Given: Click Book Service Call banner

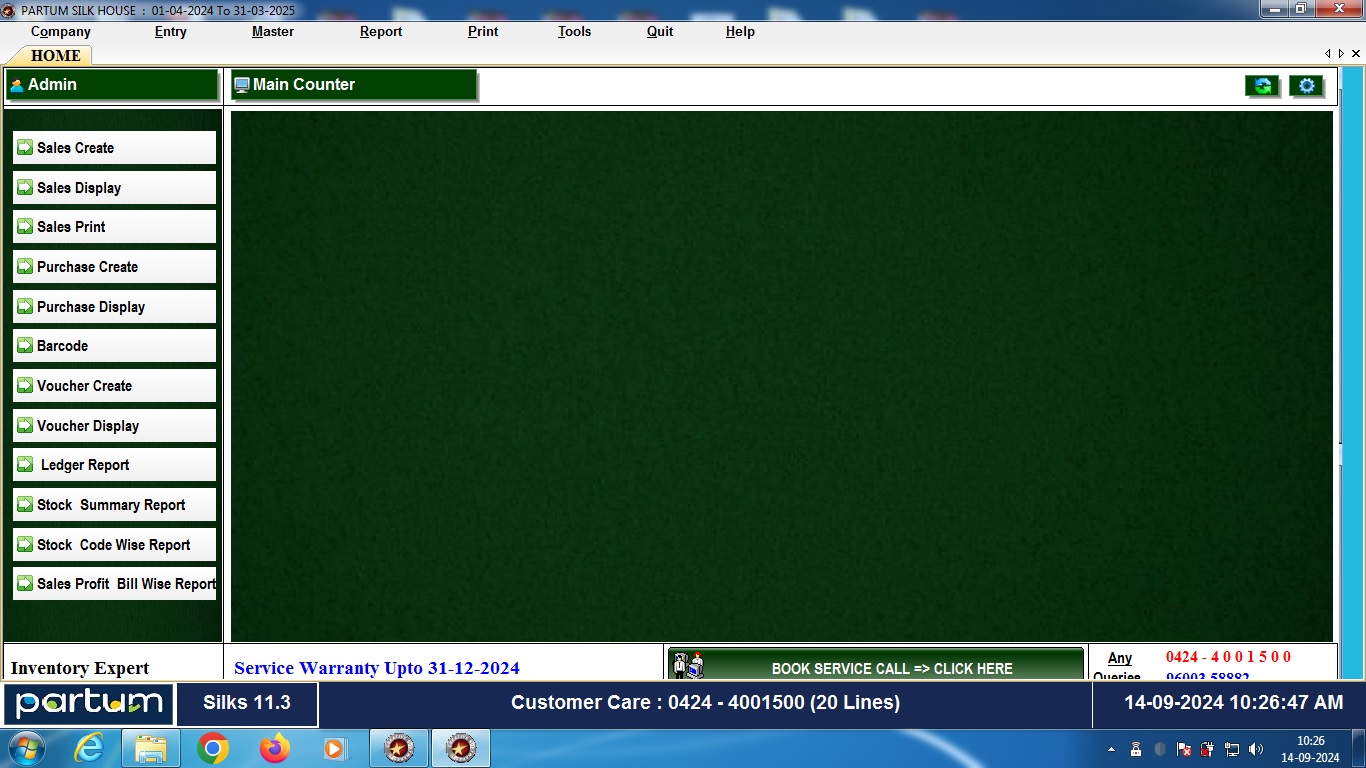Looking at the screenshot, I should 876,665.
